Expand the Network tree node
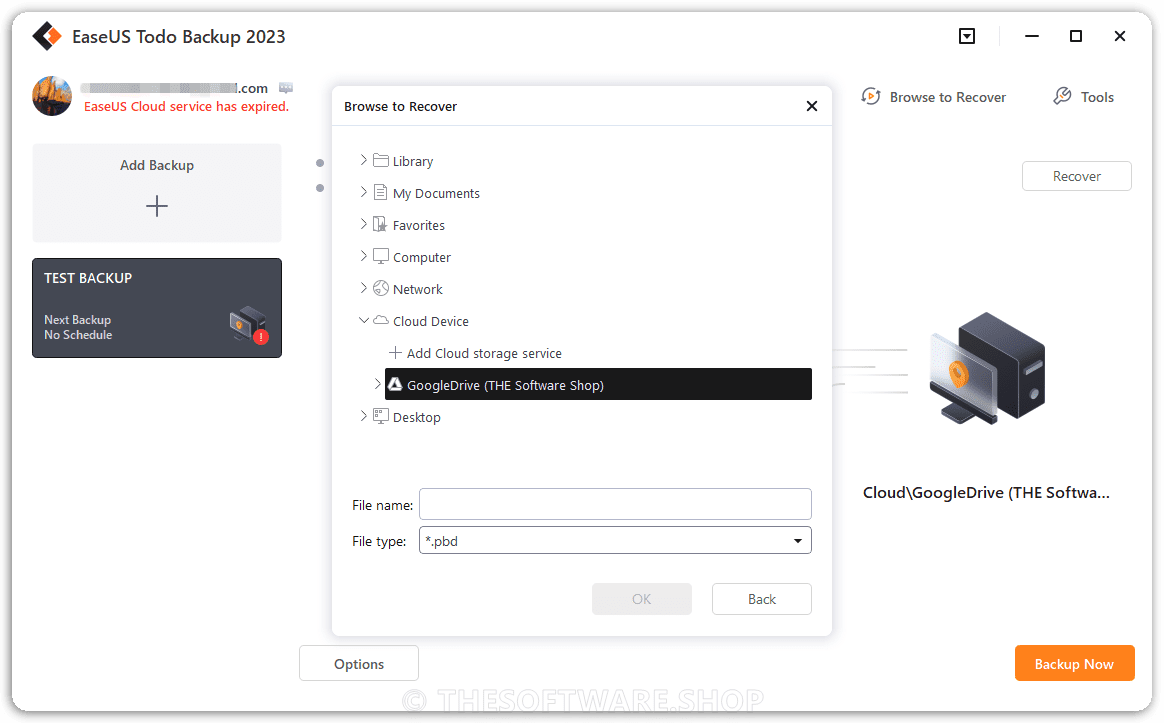The height and width of the screenshot is (723, 1164). coord(363,287)
